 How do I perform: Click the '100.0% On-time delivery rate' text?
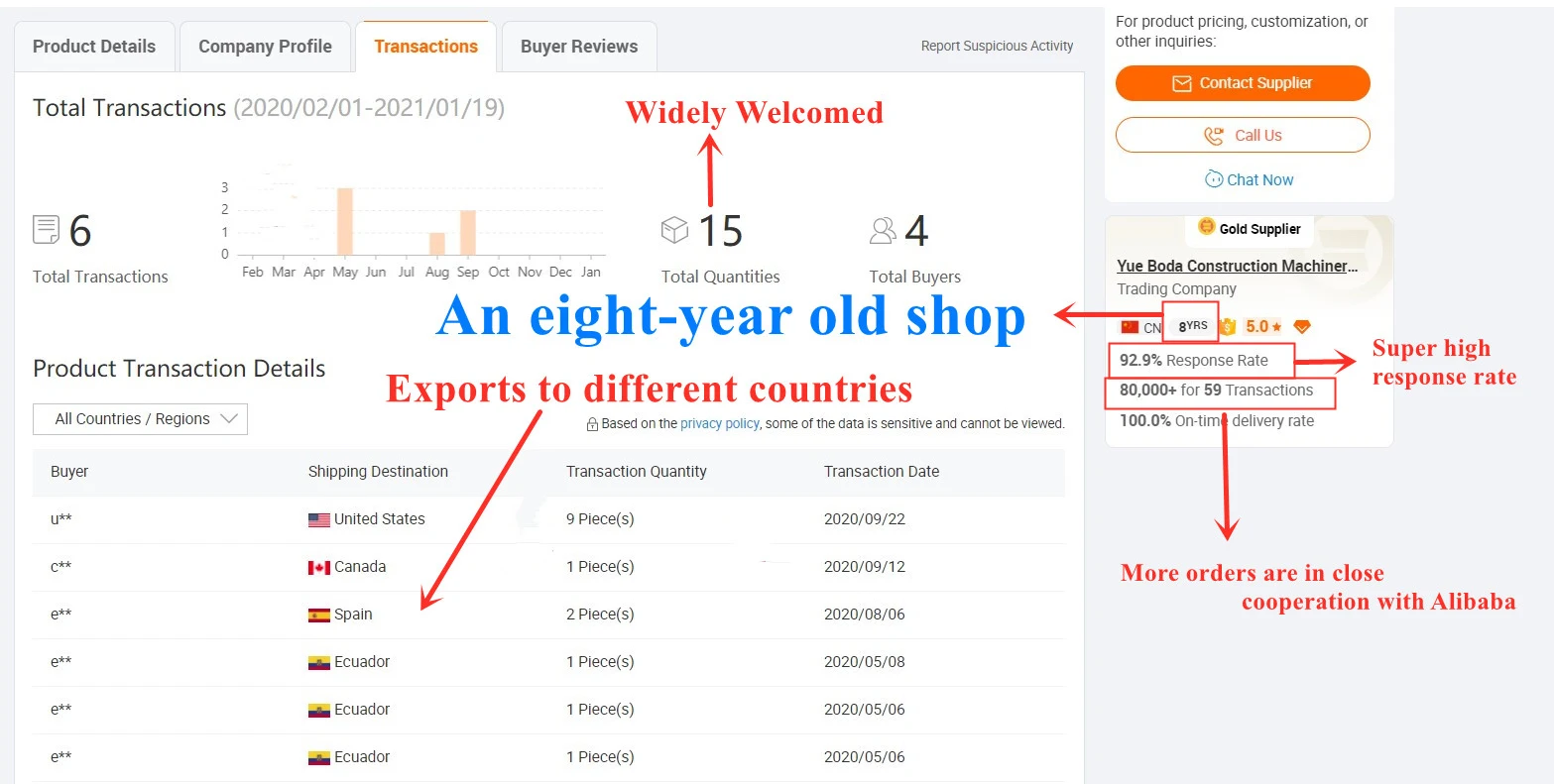[x=1217, y=421]
